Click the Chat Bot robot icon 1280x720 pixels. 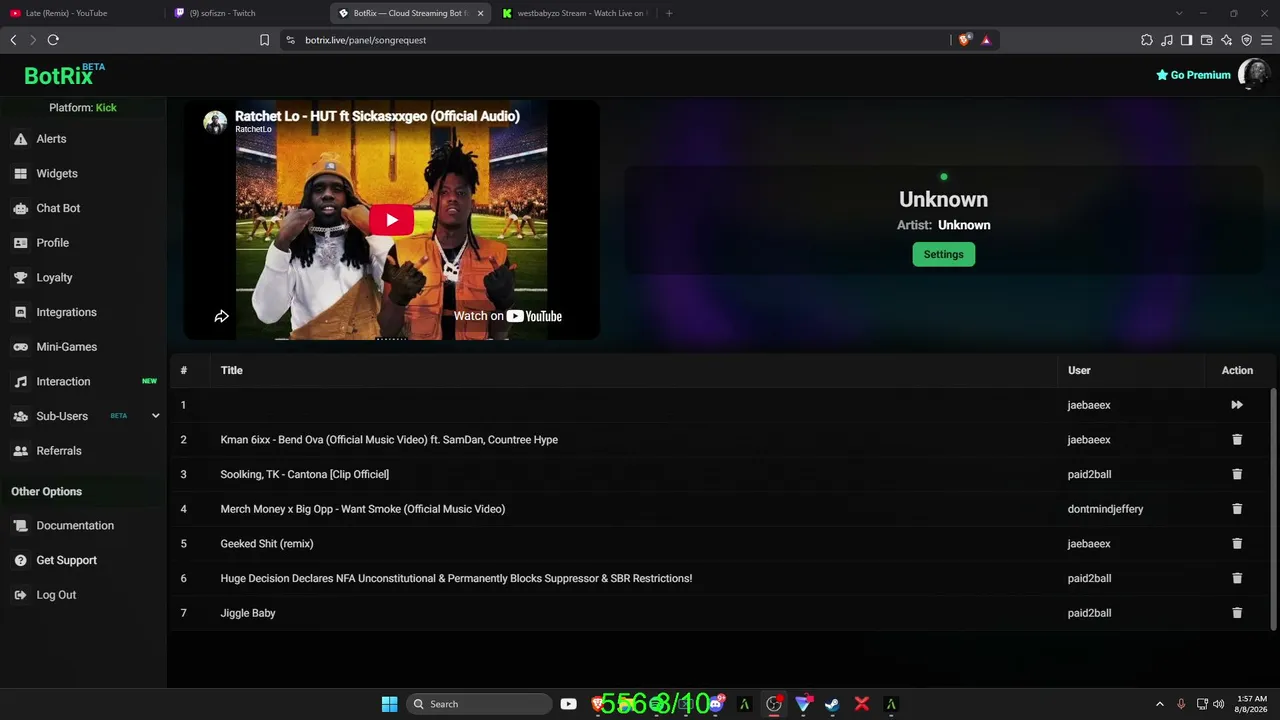20,208
